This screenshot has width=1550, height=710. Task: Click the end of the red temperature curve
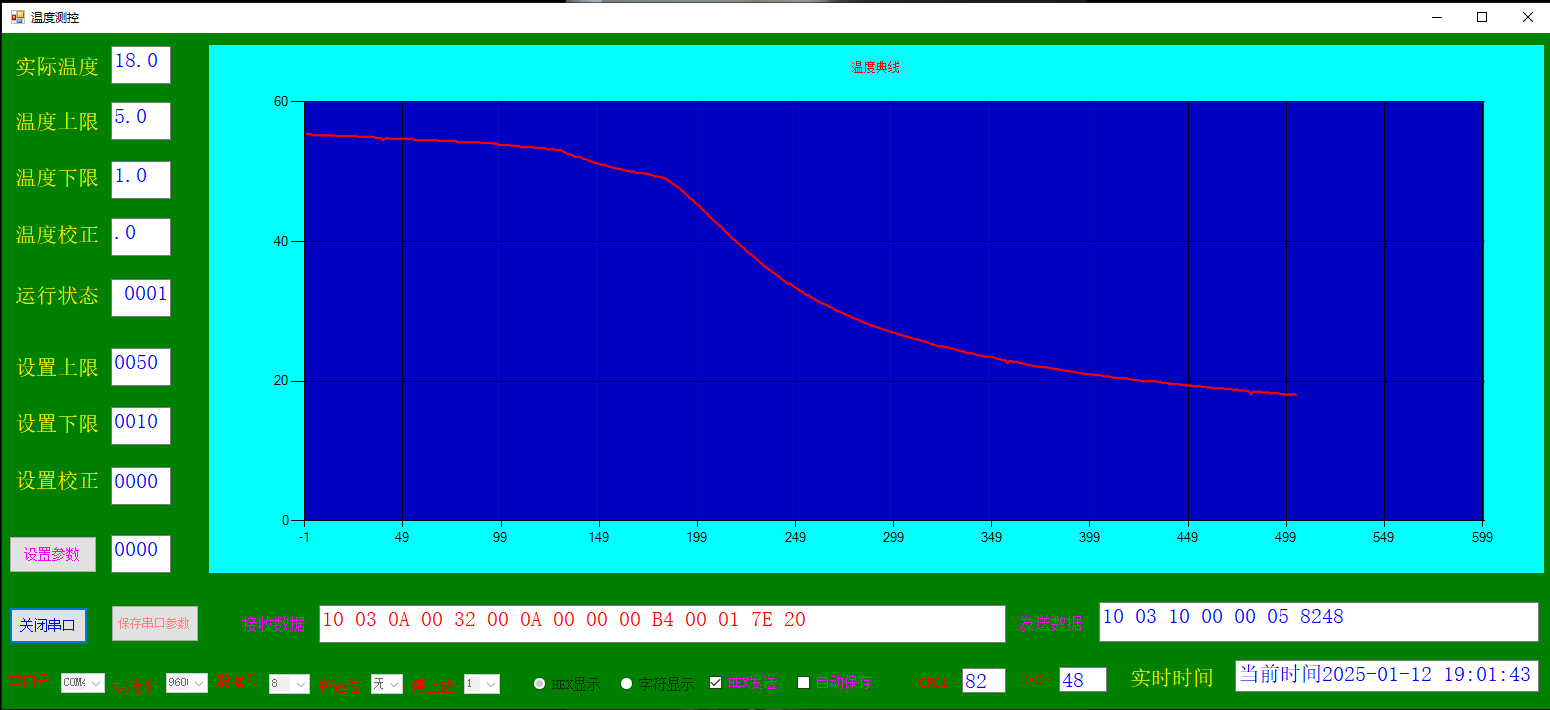point(1295,395)
